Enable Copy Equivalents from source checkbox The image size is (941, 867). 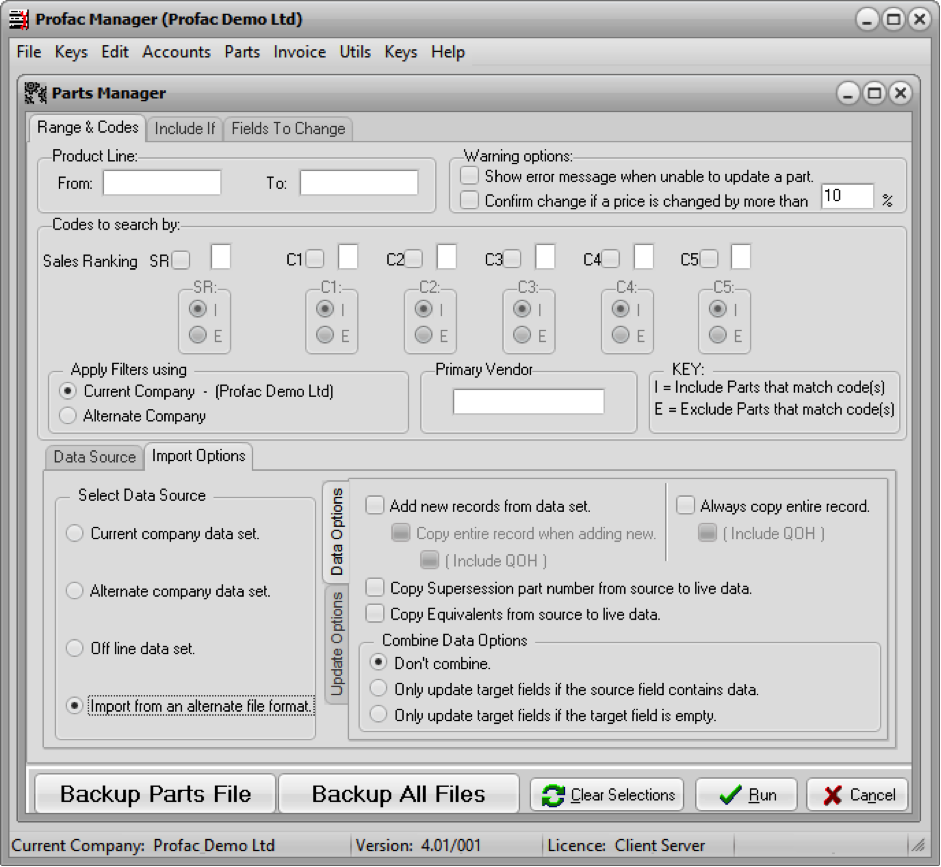coord(375,613)
